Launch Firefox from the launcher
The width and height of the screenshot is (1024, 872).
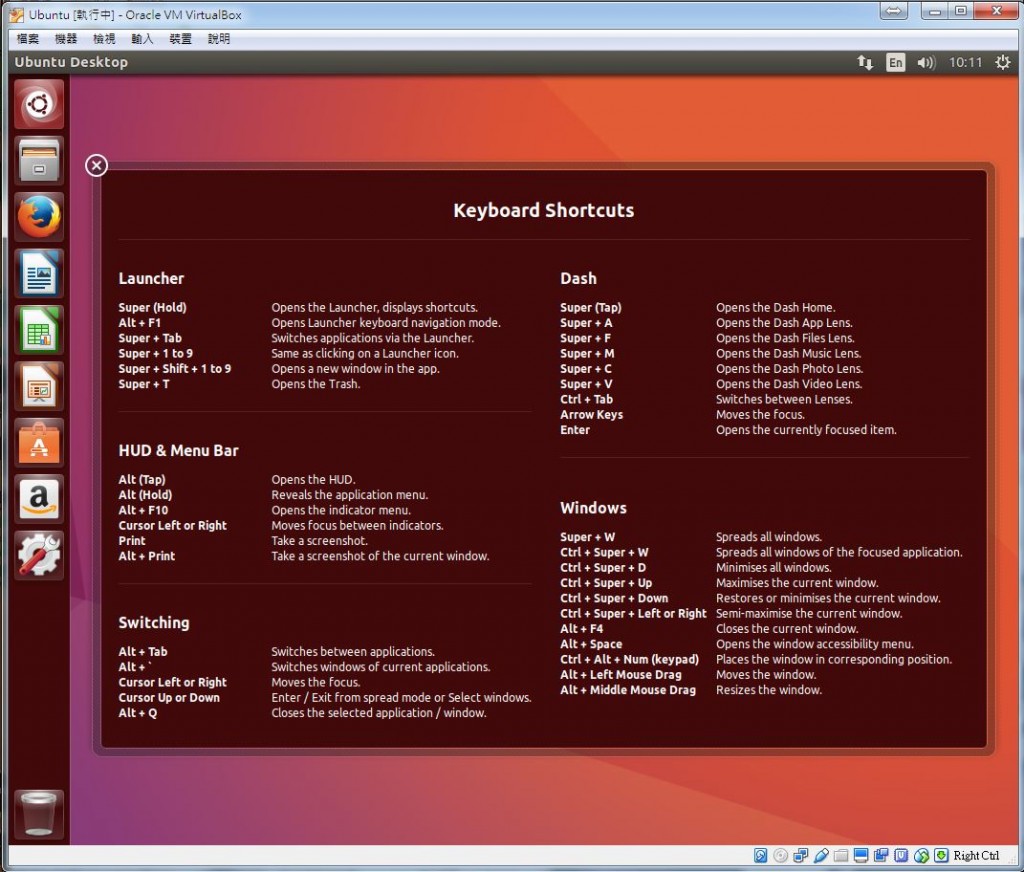[x=39, y=217]
